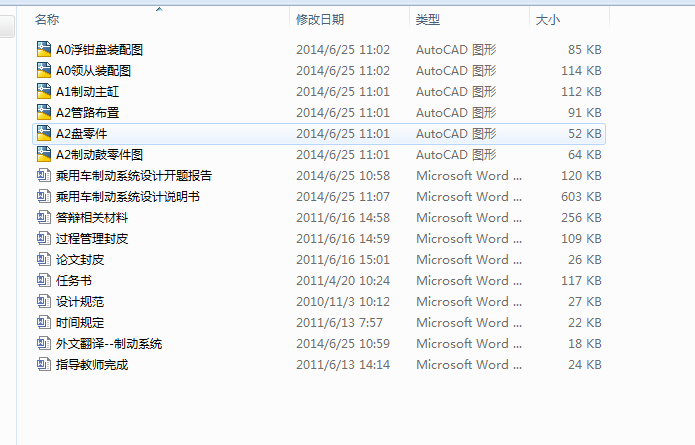Select the file name A0领从装配图
The width and height of the screenshot is (695, 445).
[94, 70]
